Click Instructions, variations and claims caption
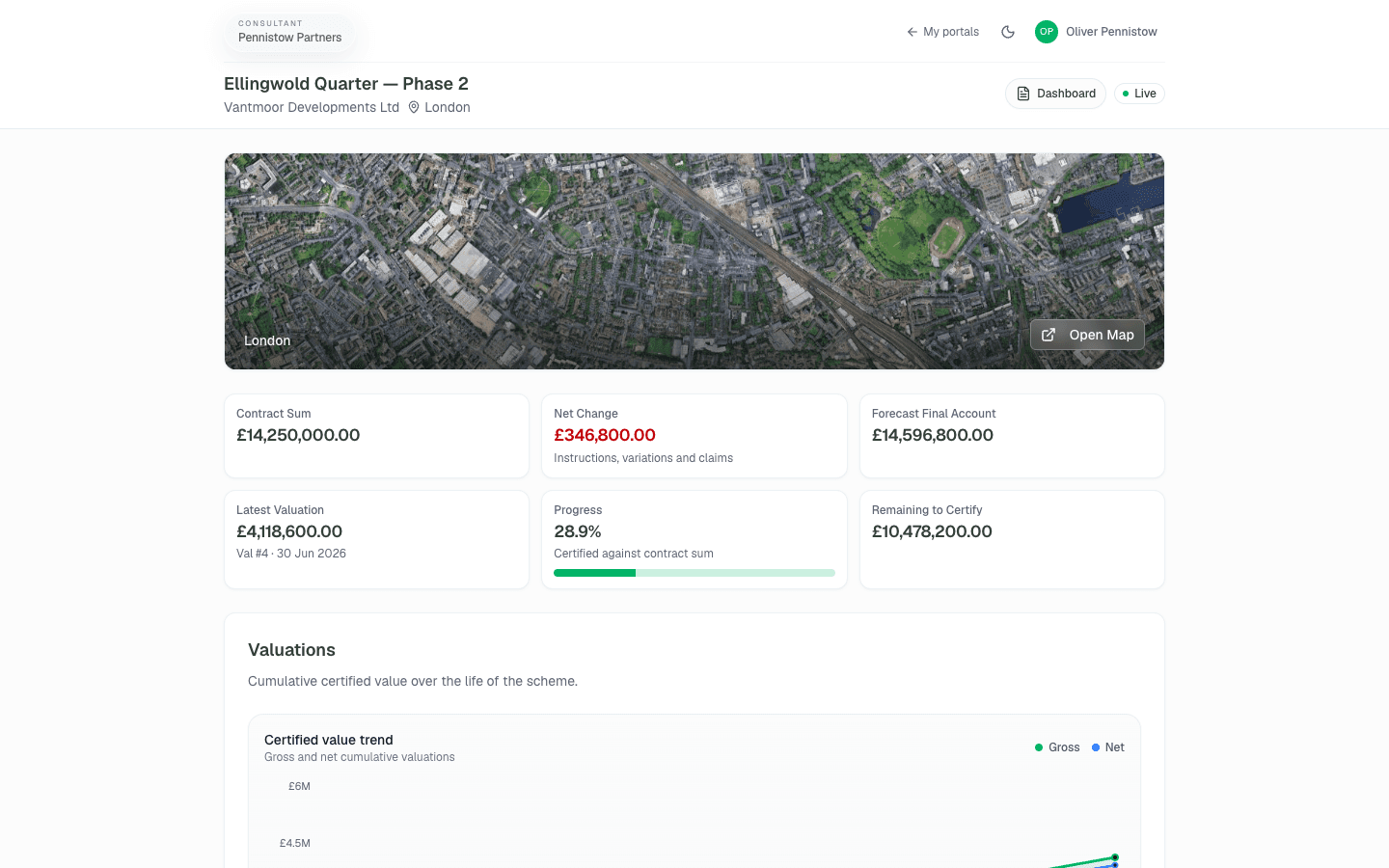The width and height of the screenshot is (1389, 868). tap(643, 458)
